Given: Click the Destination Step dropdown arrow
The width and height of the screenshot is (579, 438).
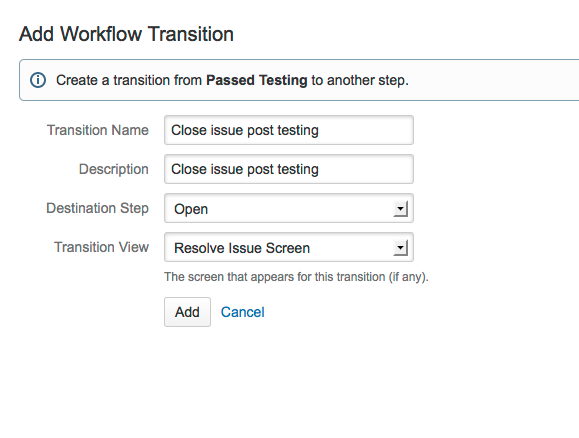Looking at the screenshot, I should point(400,209).
